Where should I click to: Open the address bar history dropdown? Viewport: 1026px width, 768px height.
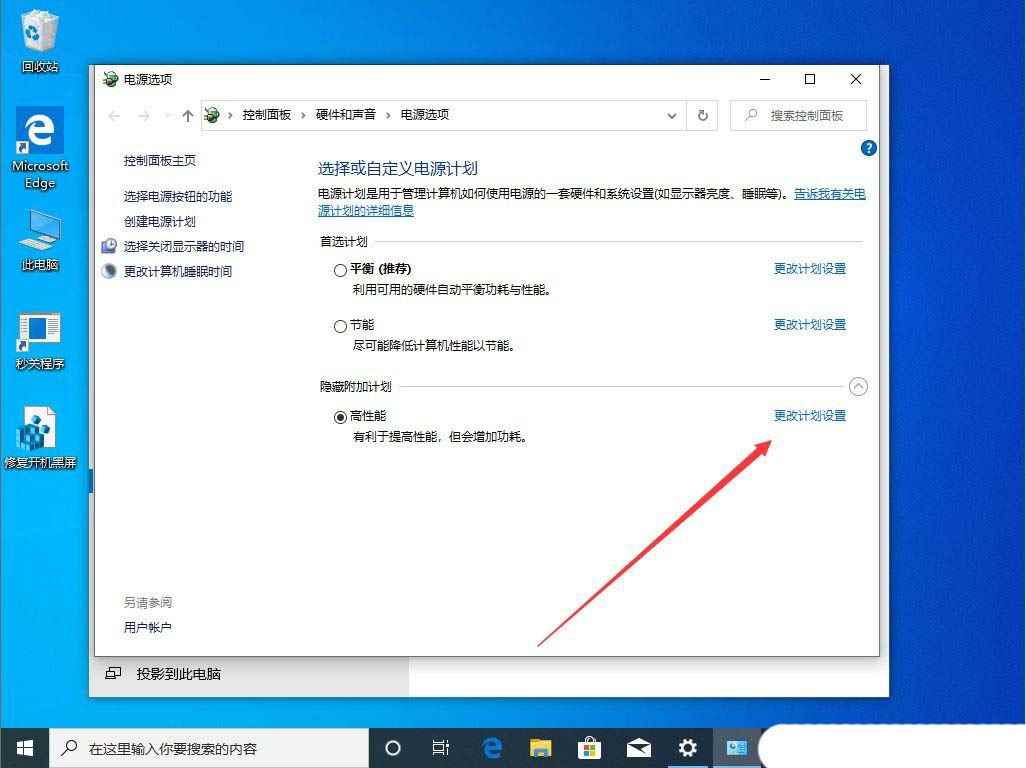671,116
